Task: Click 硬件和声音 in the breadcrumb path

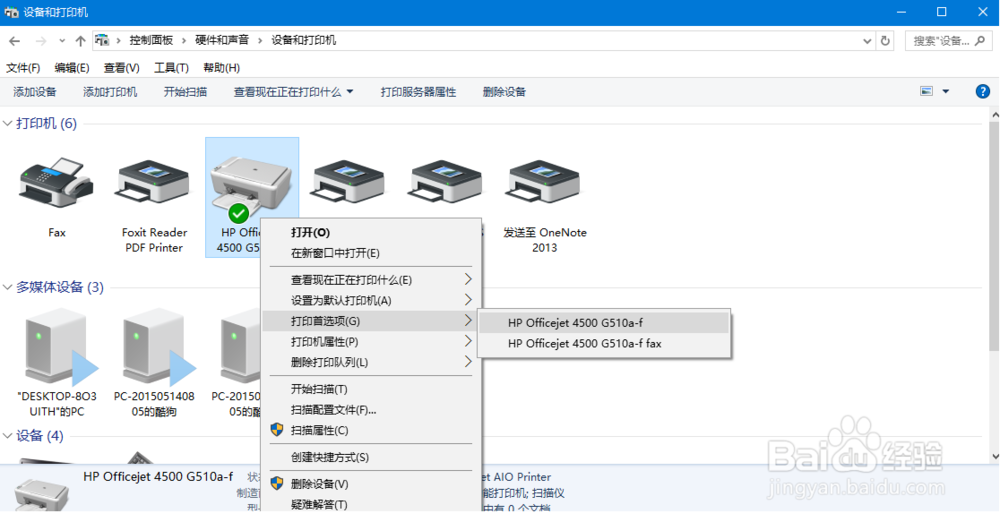Action: click(x=222, y=40)
